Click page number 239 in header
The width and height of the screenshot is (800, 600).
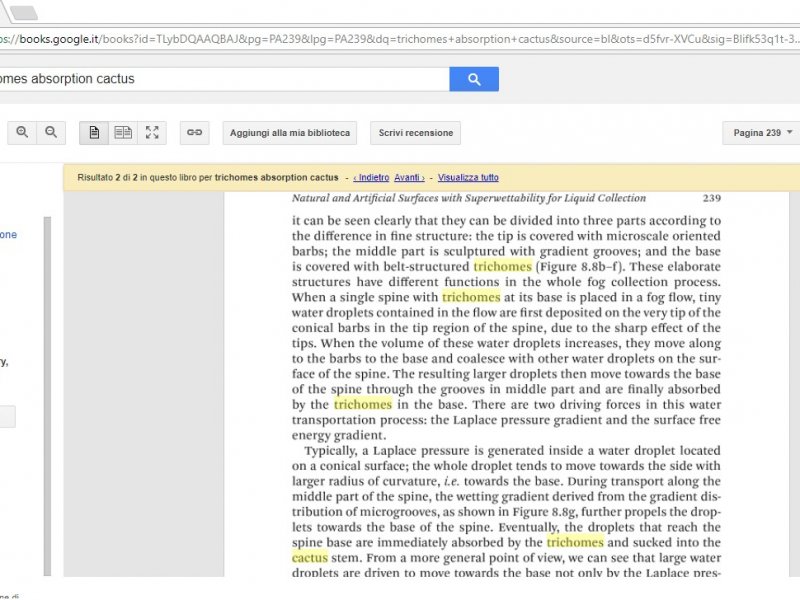(x=711, y=198)
